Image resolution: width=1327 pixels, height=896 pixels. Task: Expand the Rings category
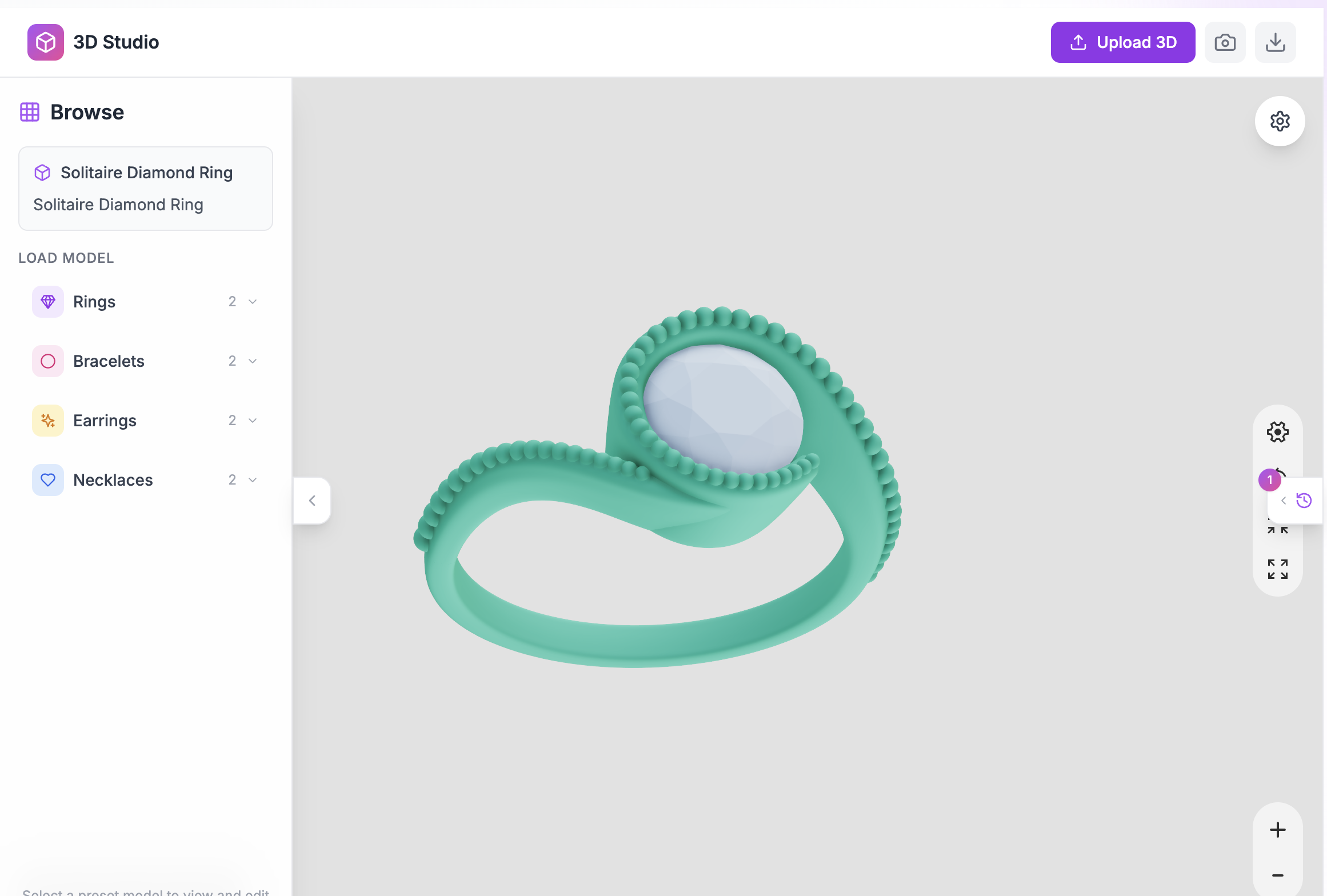click(x=146, y=302)
